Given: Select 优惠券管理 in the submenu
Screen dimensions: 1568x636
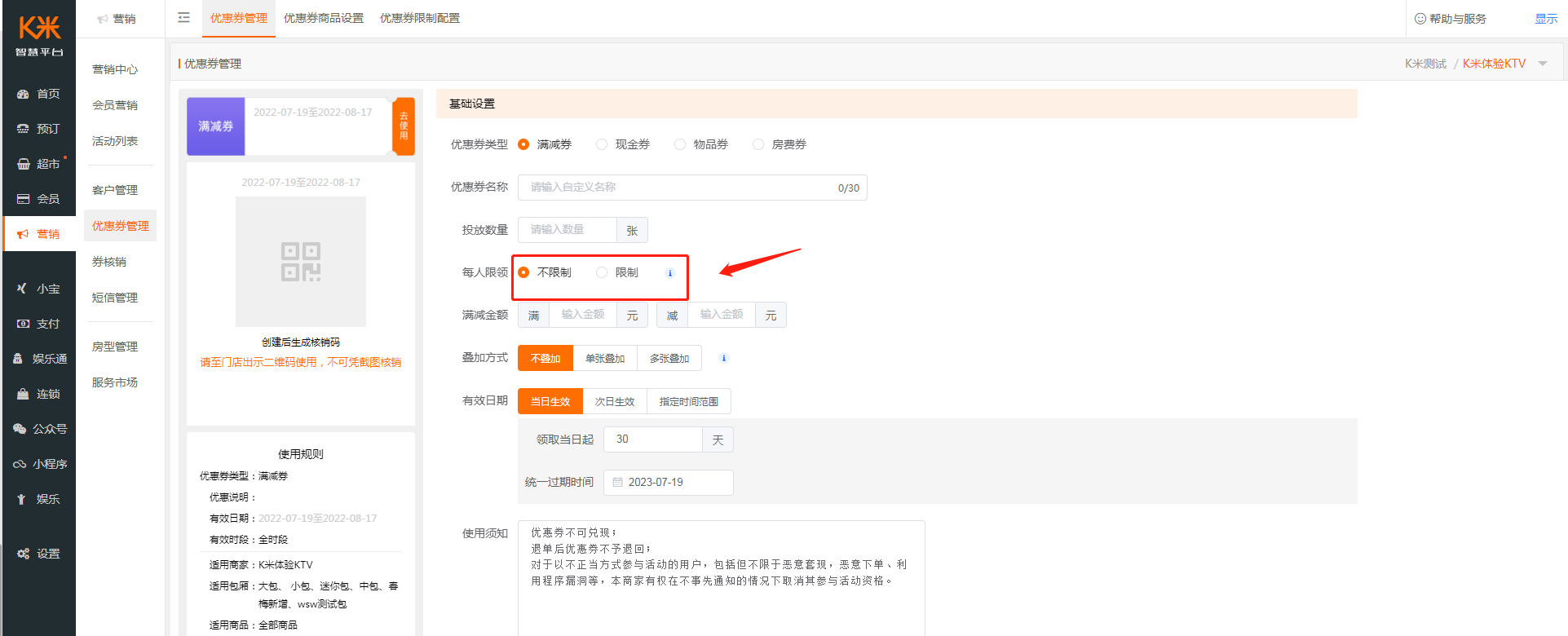Looking at the screenshot, I should 121,226.
